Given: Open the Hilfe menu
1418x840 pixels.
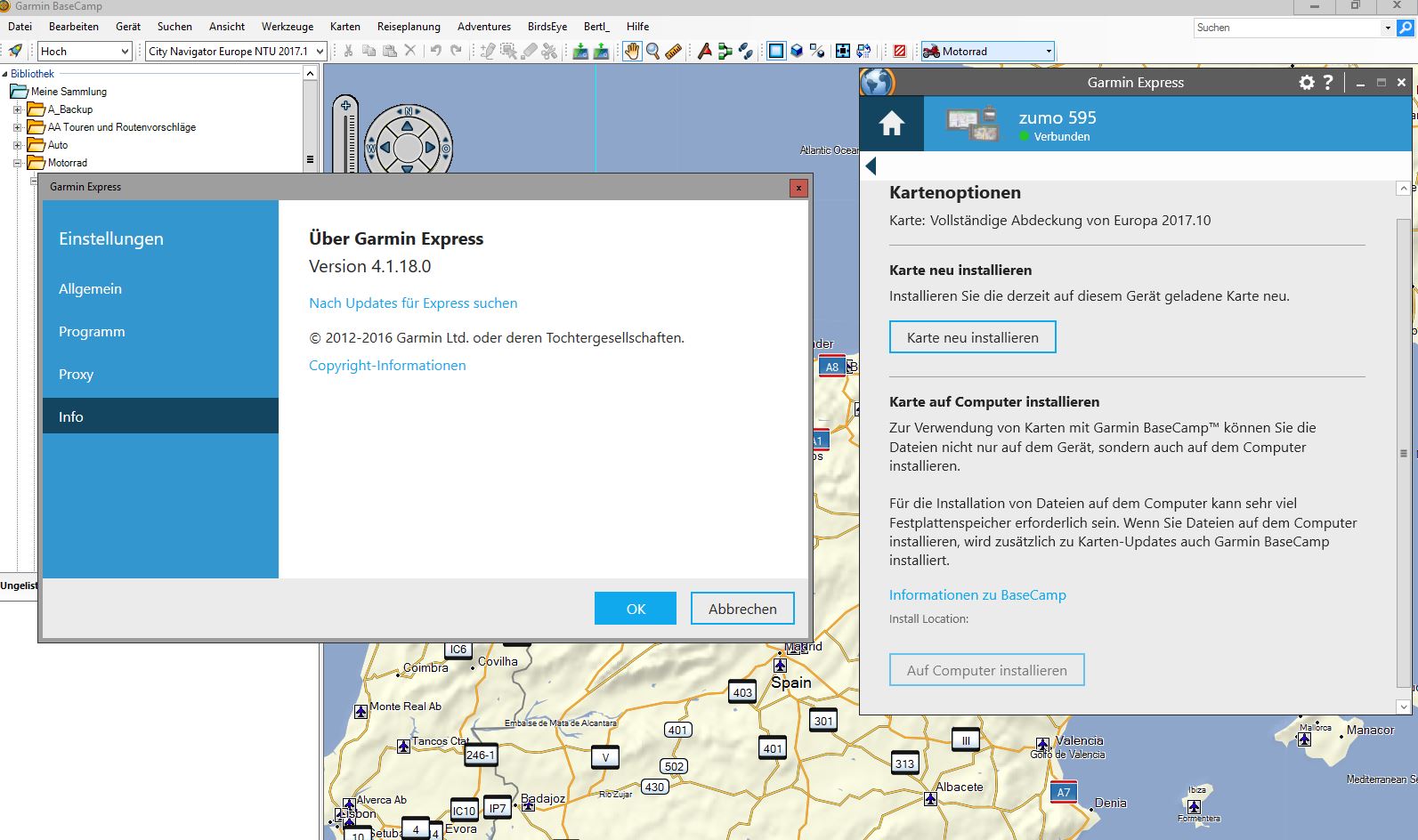Looking at the screenshot, I should pyautogui.click(x=637, y=27).
